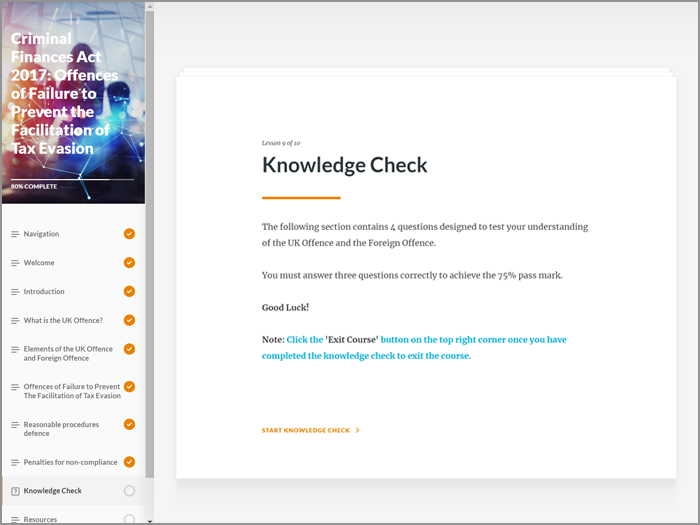The image size is (700, 525).
Task: Click the checkmark beside What is the UK Offence?
Action: 129,320
